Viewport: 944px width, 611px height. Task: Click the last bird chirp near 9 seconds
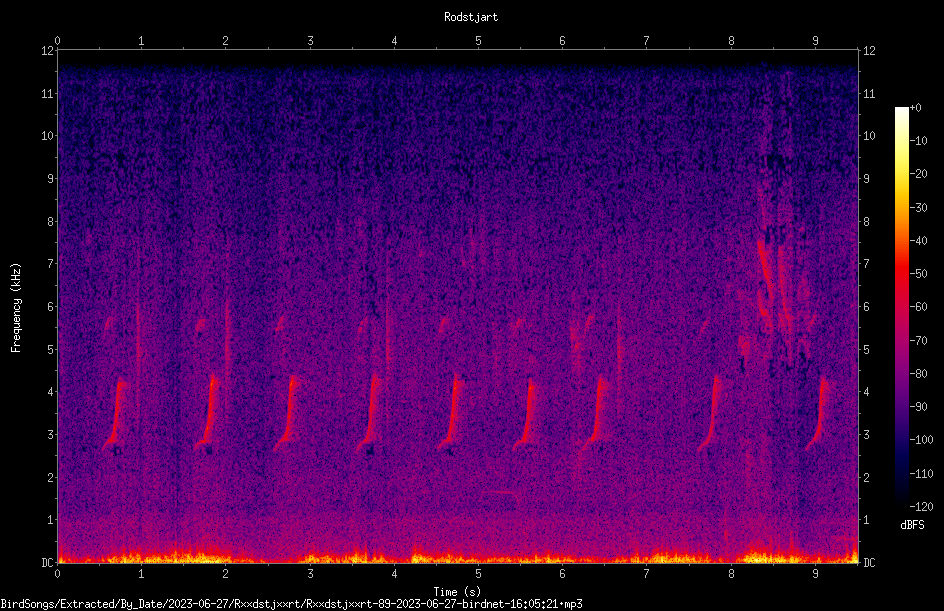pos(819,413)
